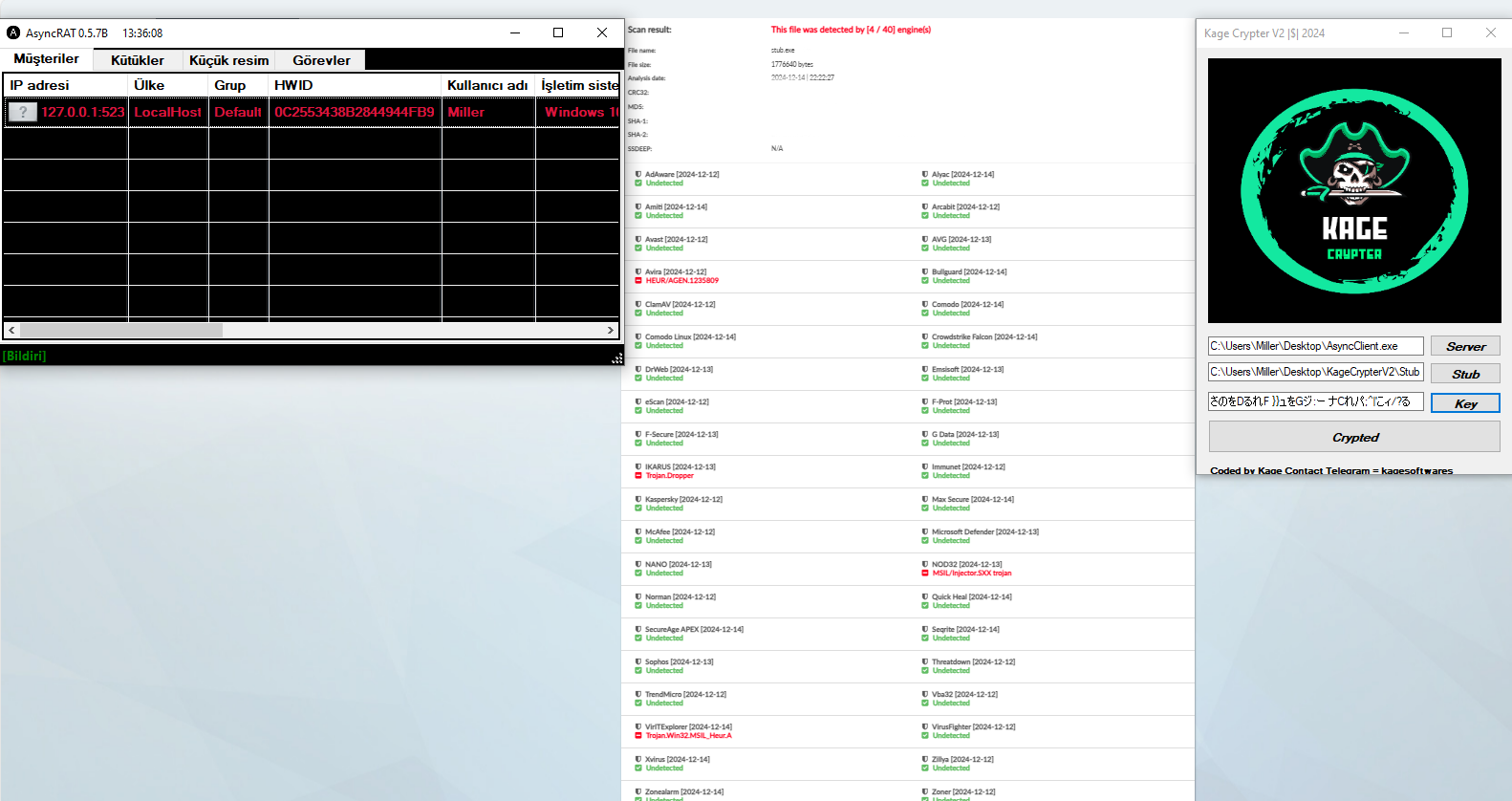Click the 'Coded by Kage Contact Telegram' text
Viewport: 1512px width, 801px height.
pos(1331,470)
